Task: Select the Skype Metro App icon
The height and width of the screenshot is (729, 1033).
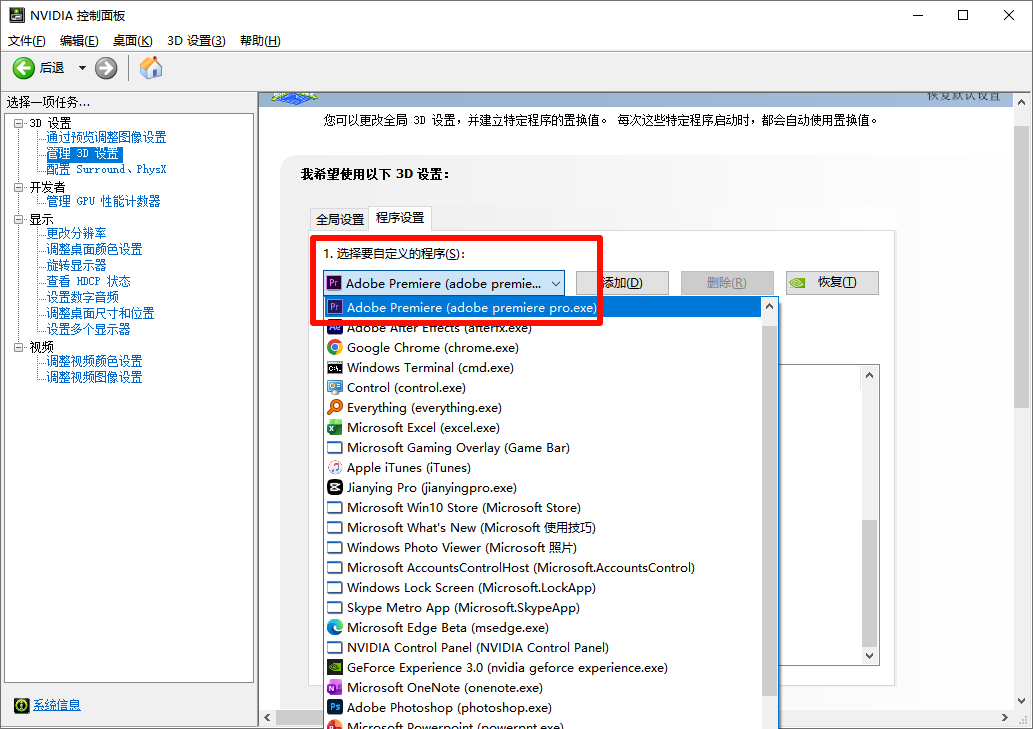Action: coord(335,608)
